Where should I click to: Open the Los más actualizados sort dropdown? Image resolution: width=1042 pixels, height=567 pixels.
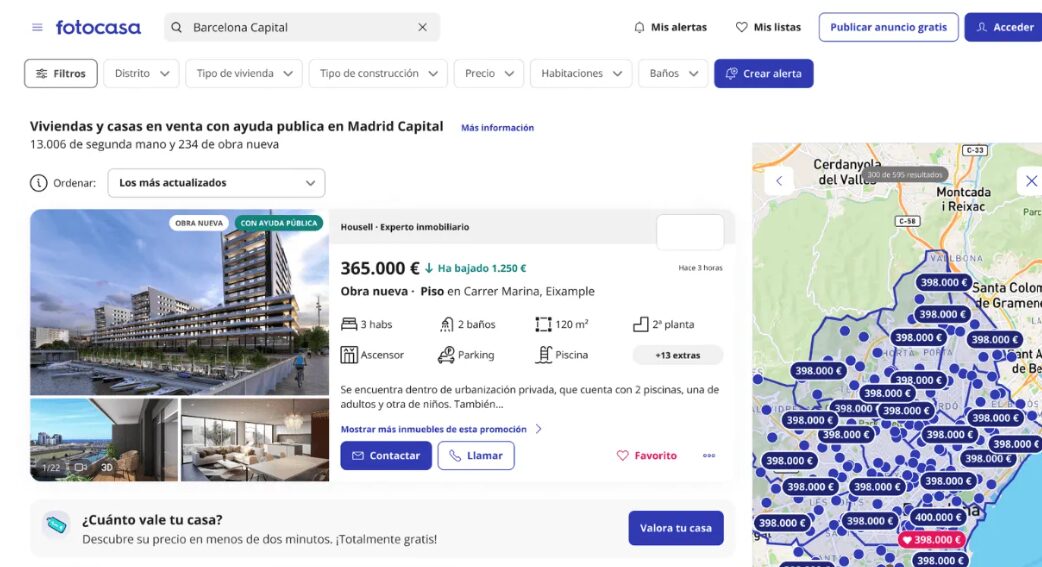pyautogui.click(x=216, y=183)
